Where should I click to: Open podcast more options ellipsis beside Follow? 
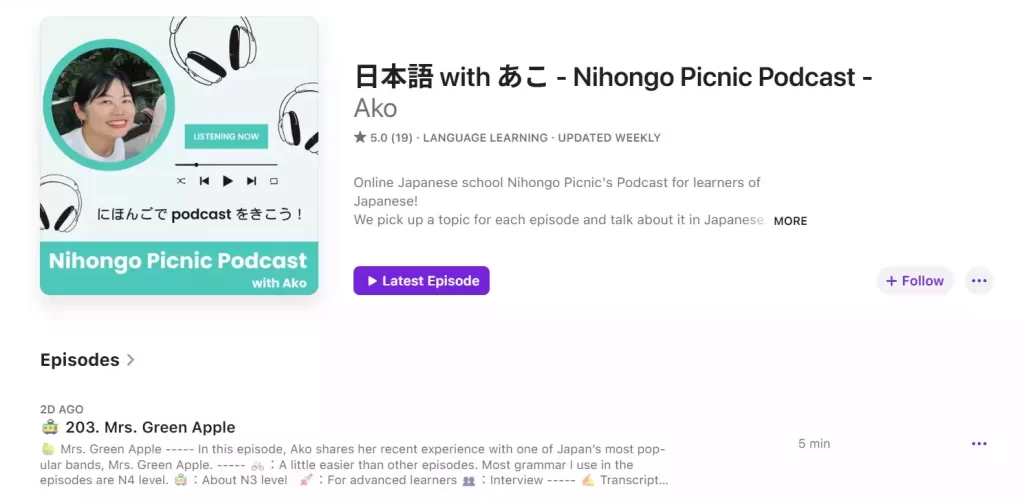tap(979, 281)
